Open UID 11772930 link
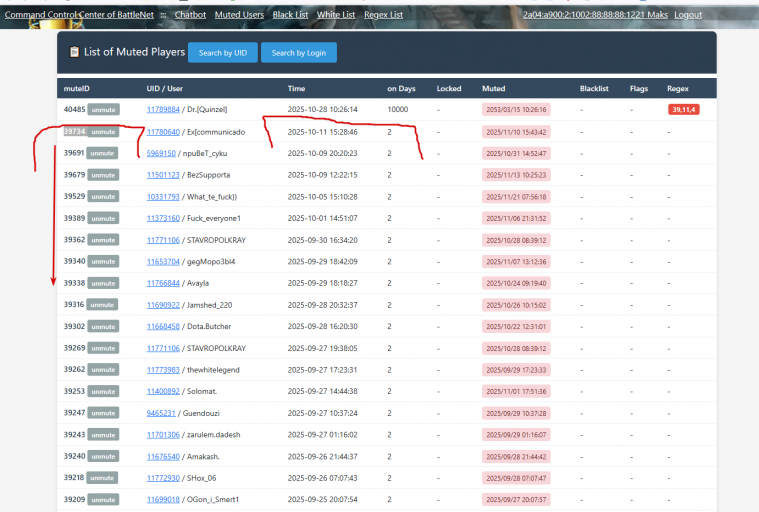The height and width of the screenshot is (512, 759). tap(163, 478)
